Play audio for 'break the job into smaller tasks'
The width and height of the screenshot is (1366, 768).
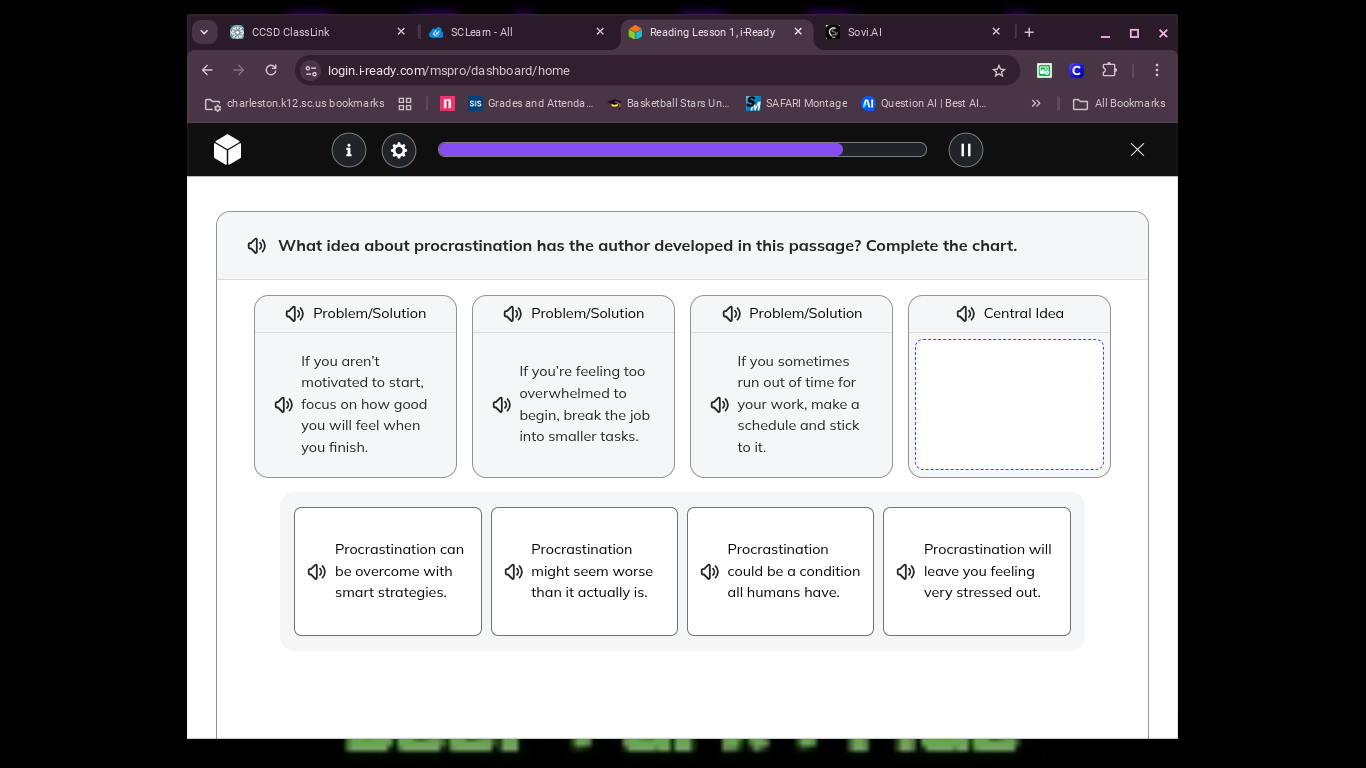point(502,404)
